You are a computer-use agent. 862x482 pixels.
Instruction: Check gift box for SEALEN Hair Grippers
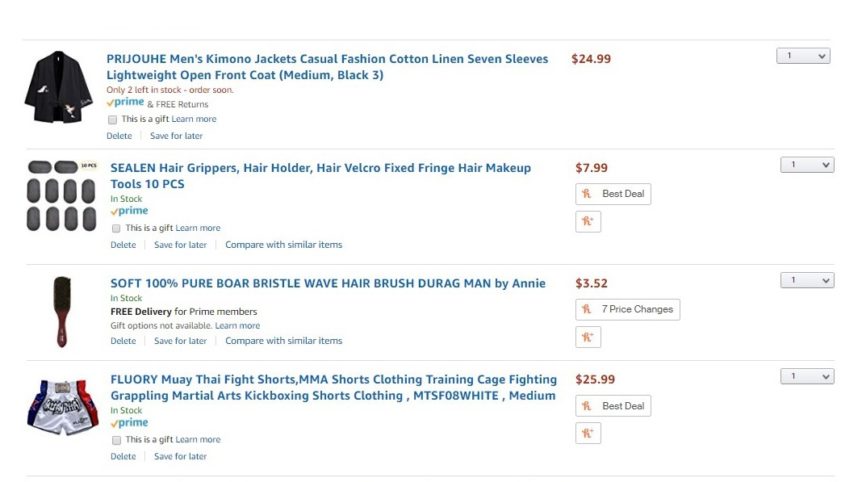[116, 228]
